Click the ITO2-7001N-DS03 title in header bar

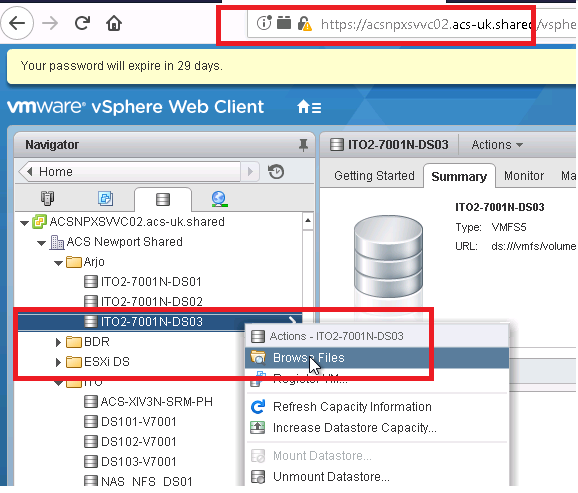click(398, 145)
